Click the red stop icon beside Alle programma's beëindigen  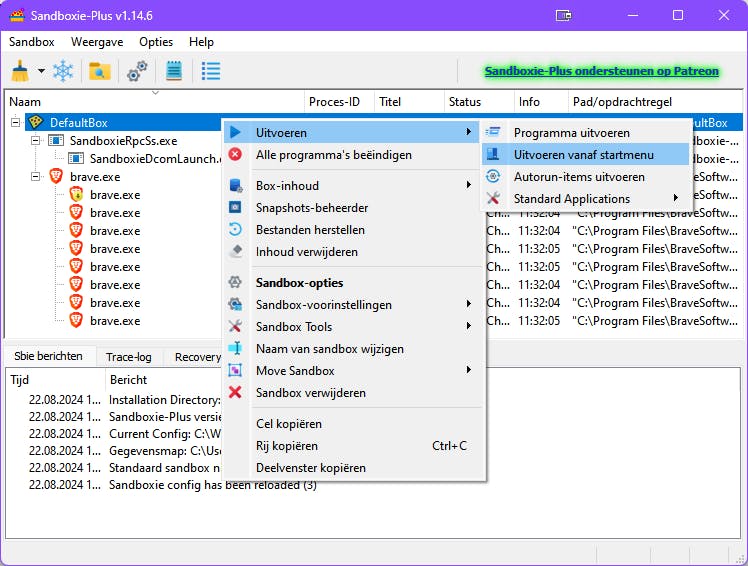(235, 155)
